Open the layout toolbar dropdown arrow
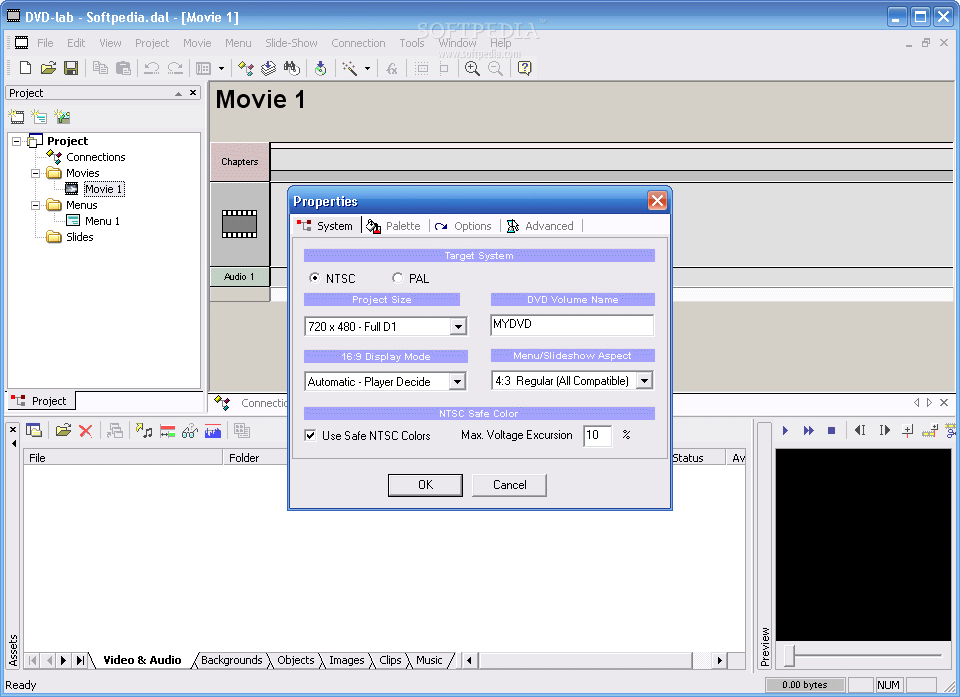 click(221, 69)
